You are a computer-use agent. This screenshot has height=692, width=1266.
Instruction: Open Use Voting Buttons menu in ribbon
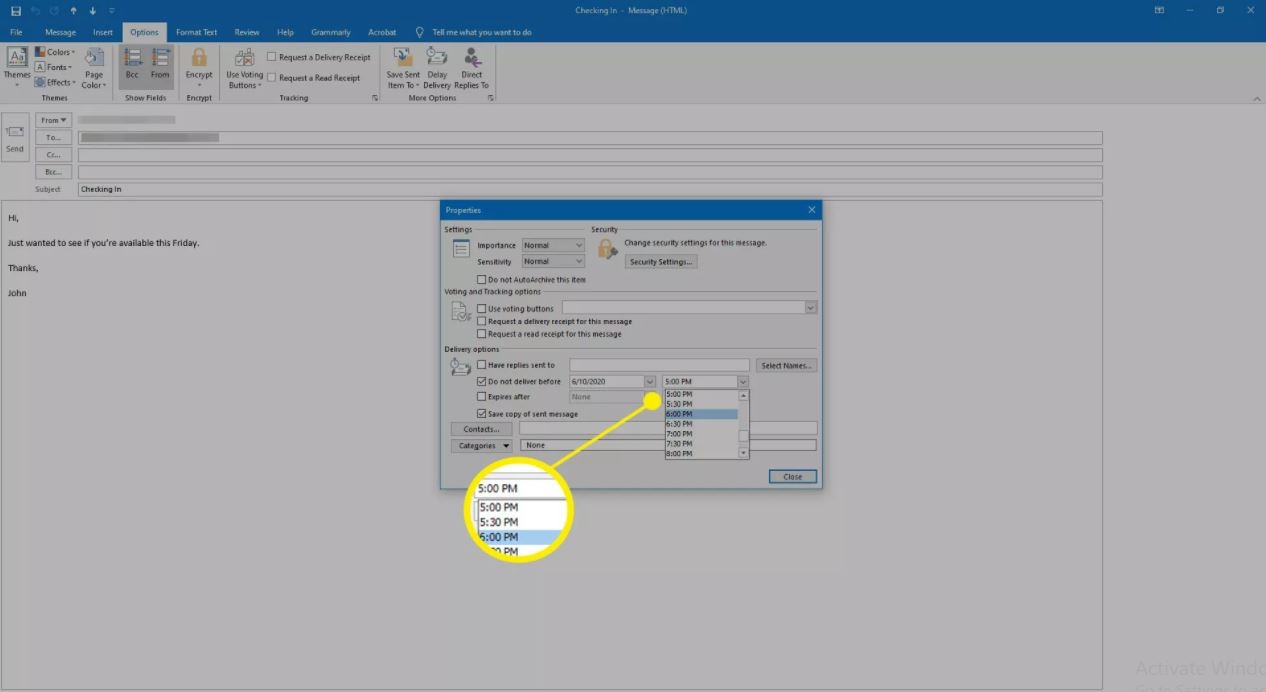244,68
